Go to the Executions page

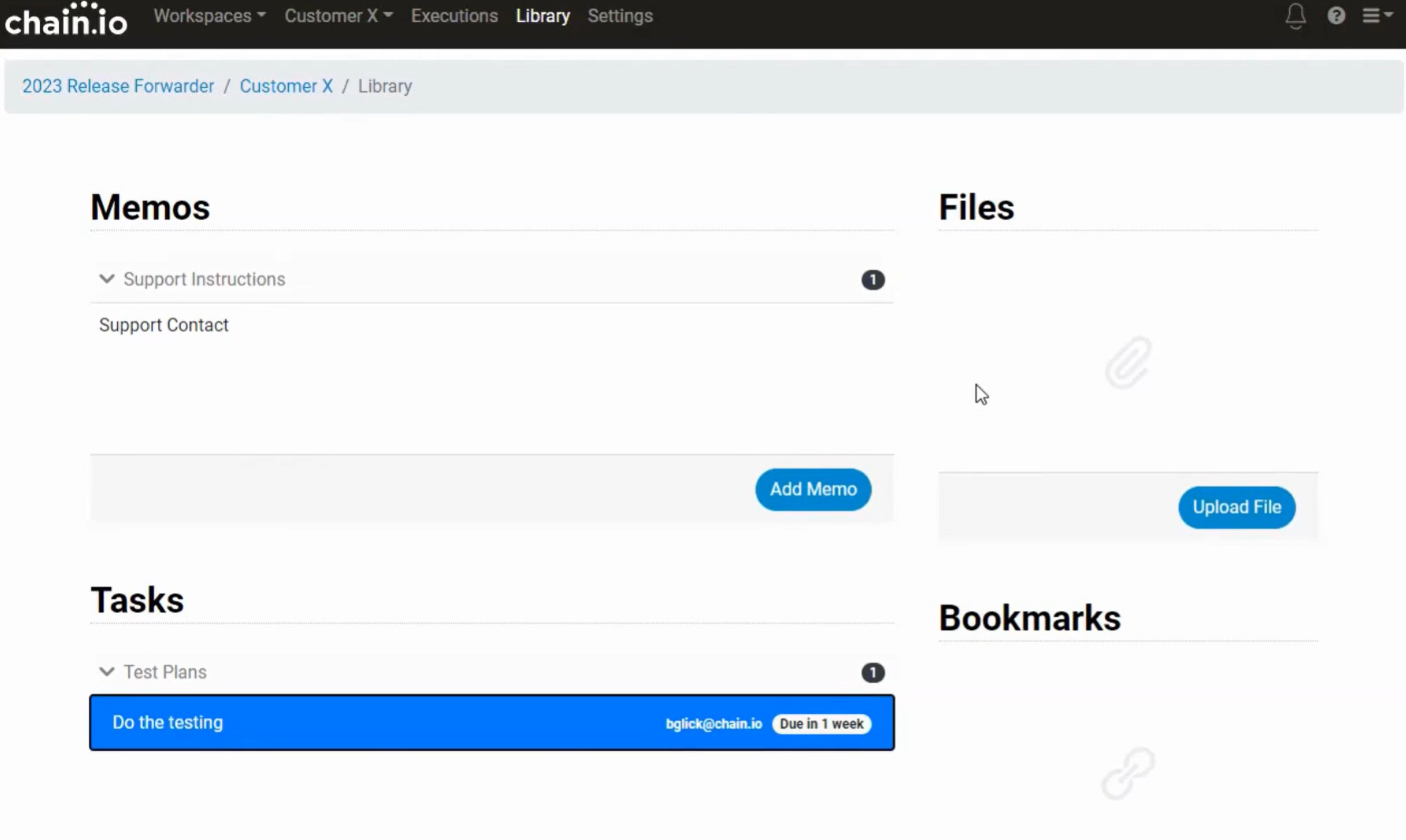pyautogui.click(x=454, y=16)
